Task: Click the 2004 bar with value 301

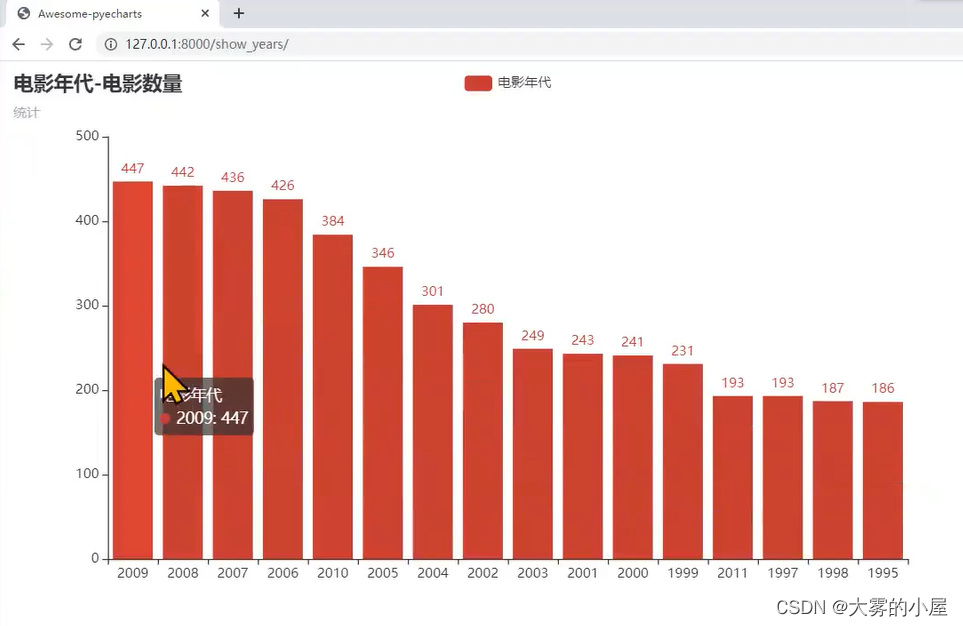Action: [432, 431]
